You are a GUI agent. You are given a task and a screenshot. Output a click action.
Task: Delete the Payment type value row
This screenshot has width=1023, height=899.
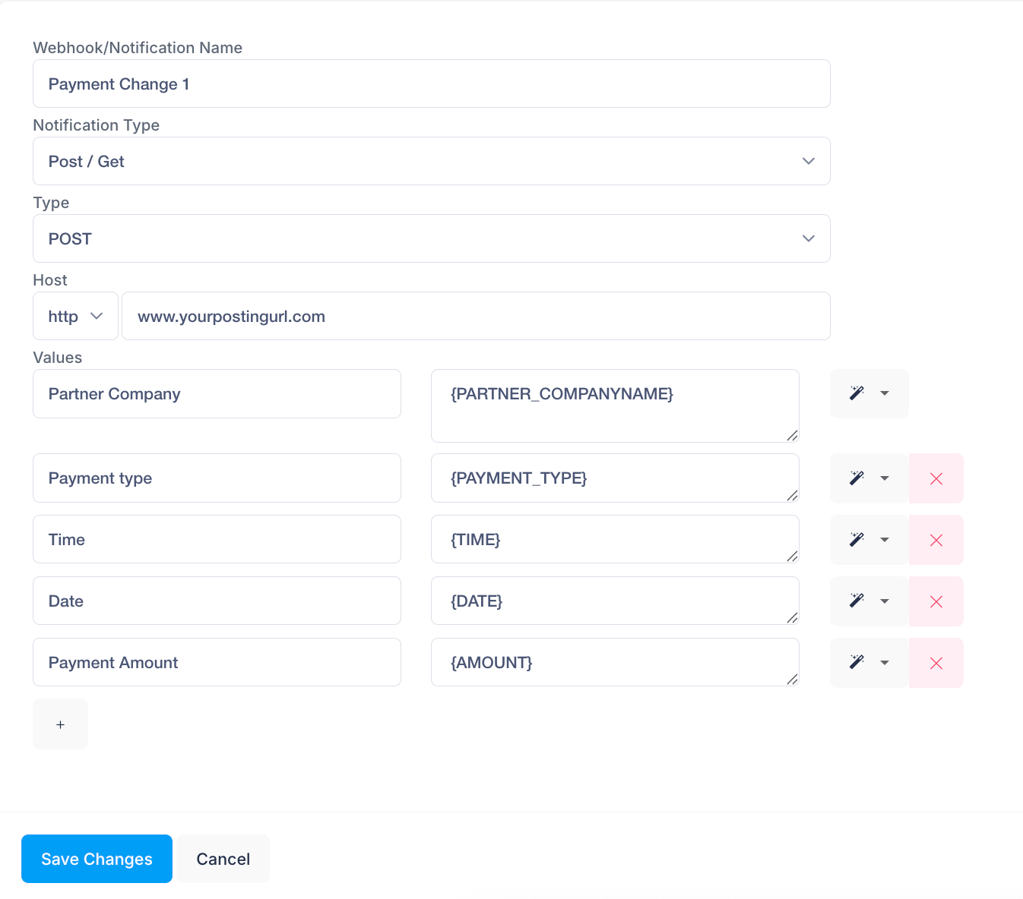click(936, 478)
